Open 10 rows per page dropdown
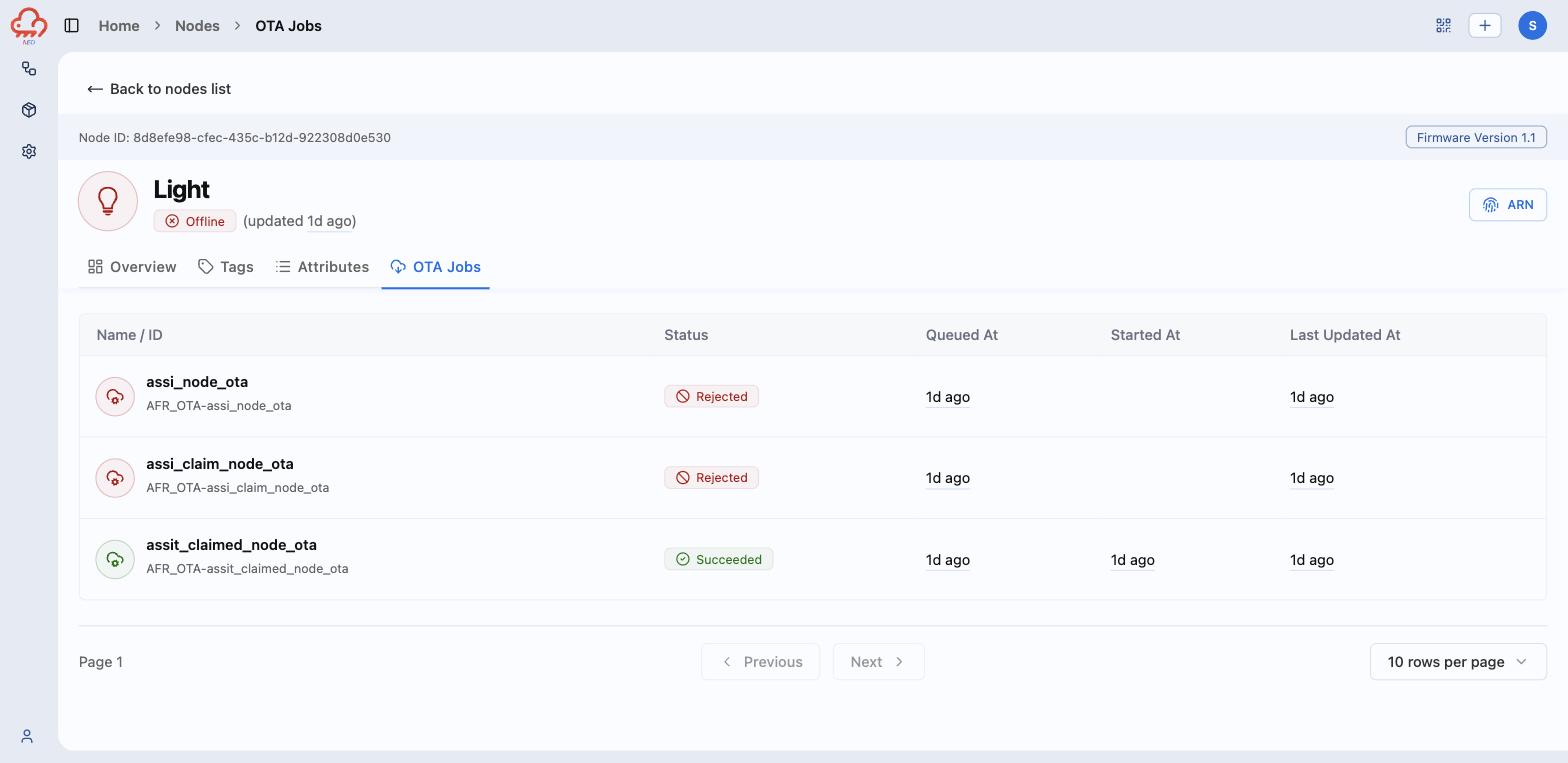1568x763 pixels. pos(1458,662)
